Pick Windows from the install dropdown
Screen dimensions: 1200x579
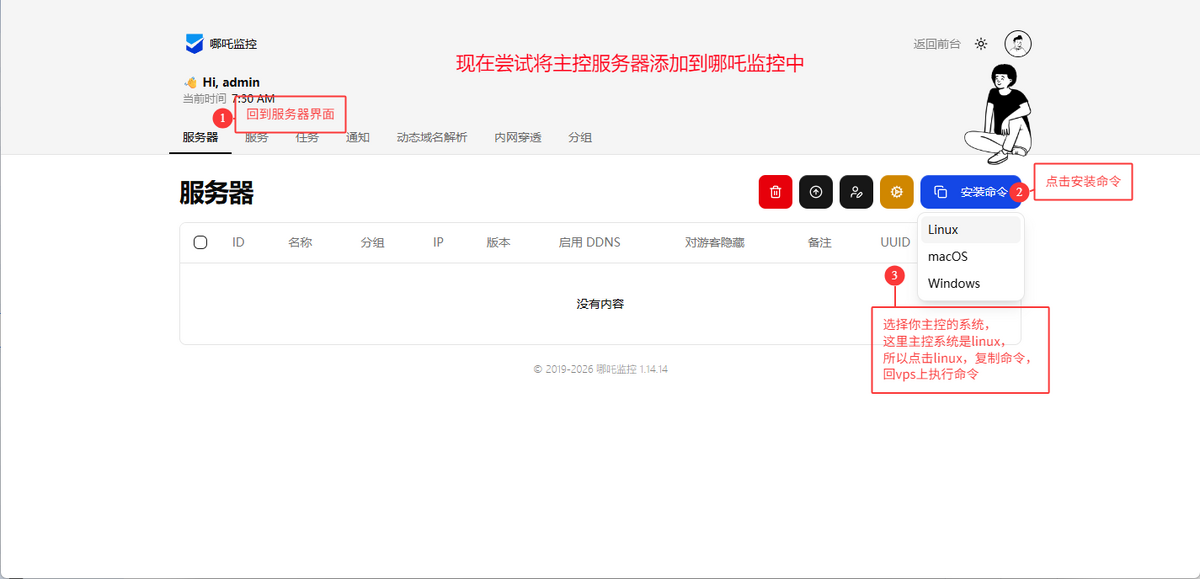(953, 284)
